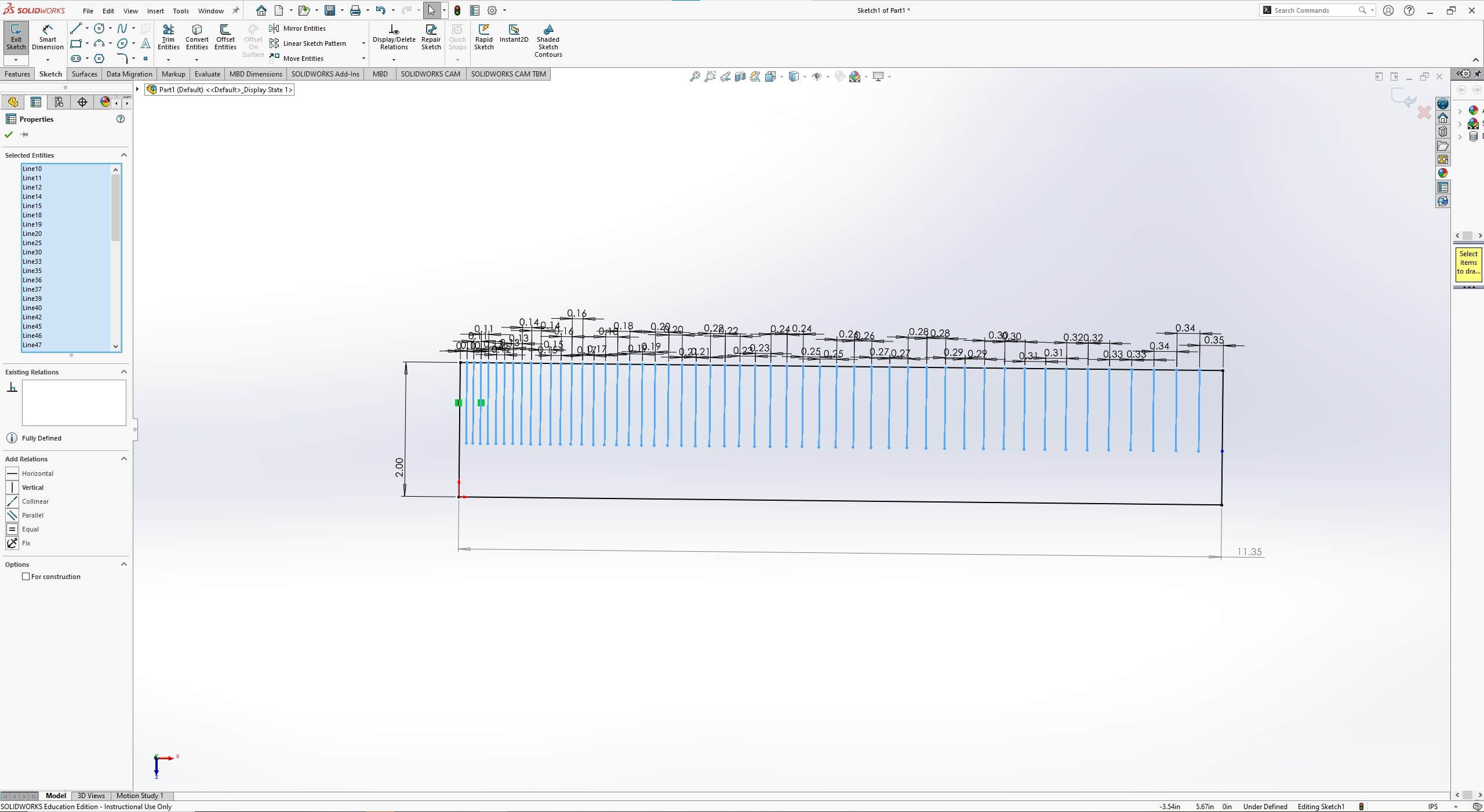The height and width of the screenshot is (812, 1484).
Task: Click Offset Entities tool
Action: [x=225, y=37]
